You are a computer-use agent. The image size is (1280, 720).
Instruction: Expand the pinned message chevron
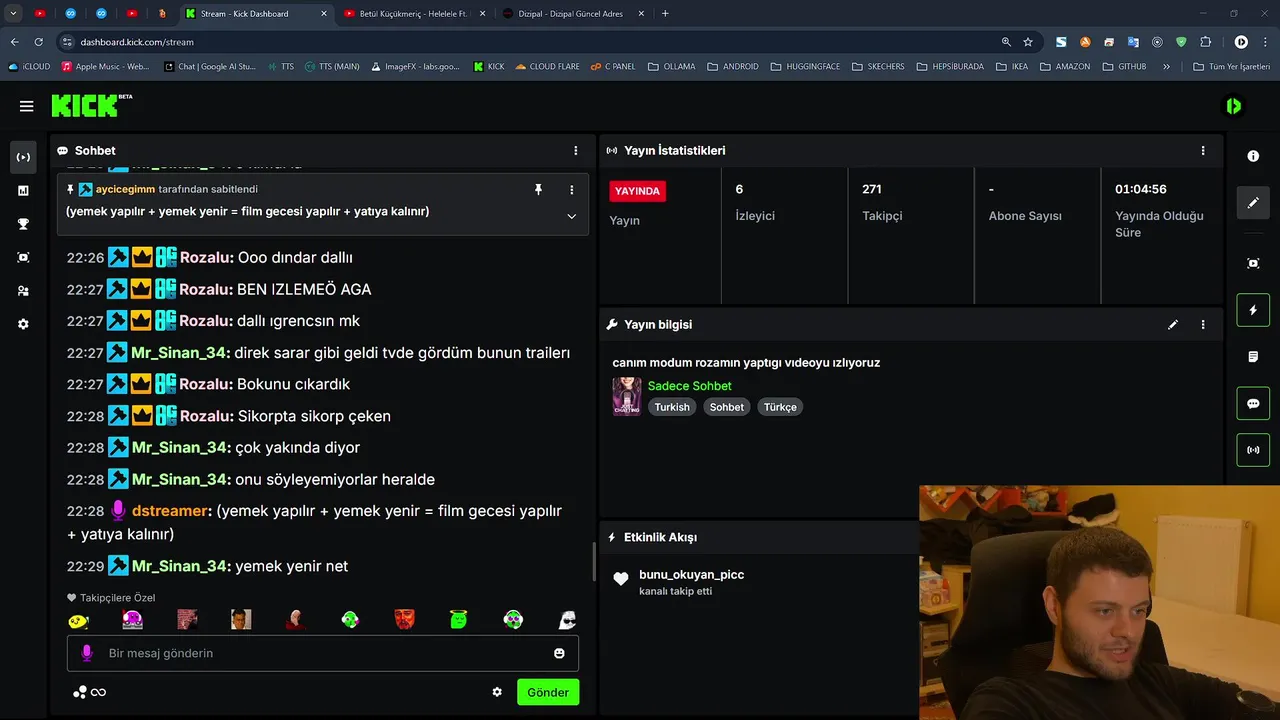[572, 216]
